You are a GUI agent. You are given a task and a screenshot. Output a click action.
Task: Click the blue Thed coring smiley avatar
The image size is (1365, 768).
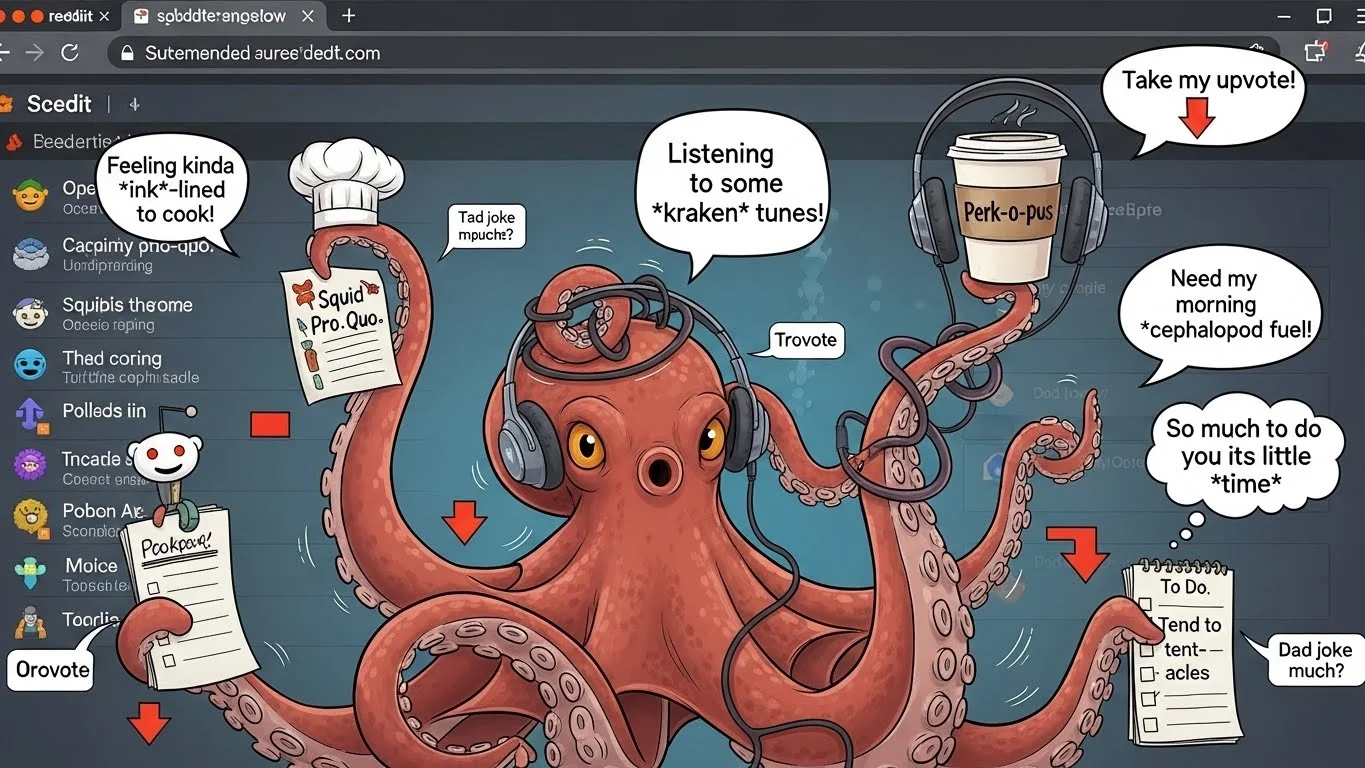(x=29, y=366)
